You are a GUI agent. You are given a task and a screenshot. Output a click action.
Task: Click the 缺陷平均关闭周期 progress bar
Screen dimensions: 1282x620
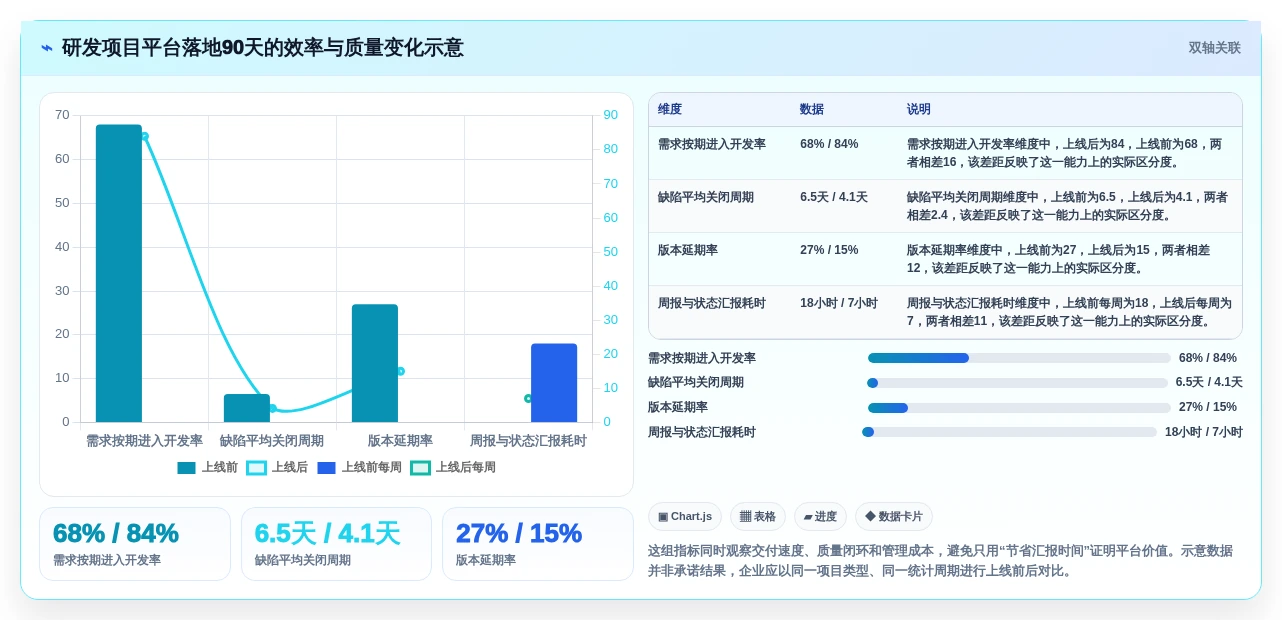[x=1017, y=383]
